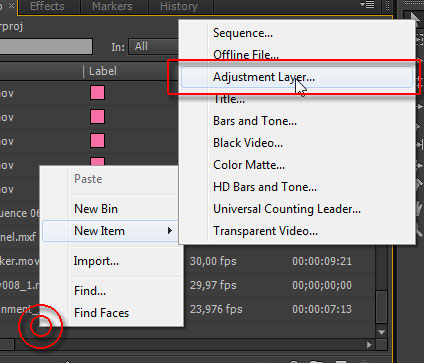Switch to the Effects tab
Screen dimensions: 424x363
pos(47,6)
